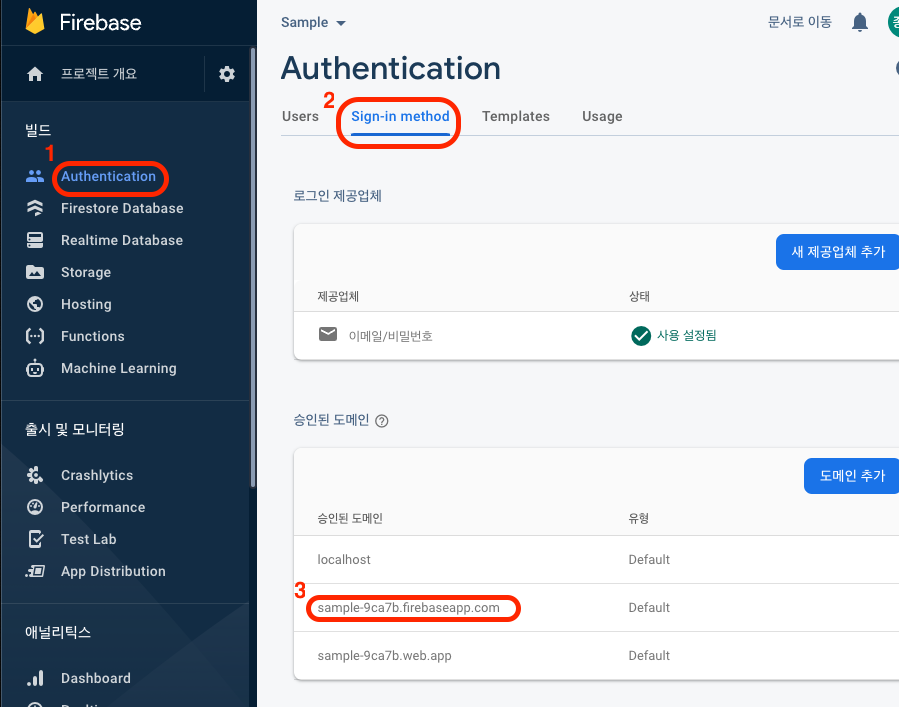
Task: Click the Firestore Database icon
Action: click(x=35, y=208)
